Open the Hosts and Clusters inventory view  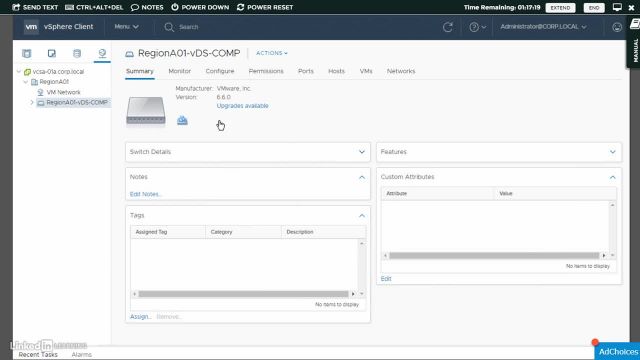(x=27, y=53)
